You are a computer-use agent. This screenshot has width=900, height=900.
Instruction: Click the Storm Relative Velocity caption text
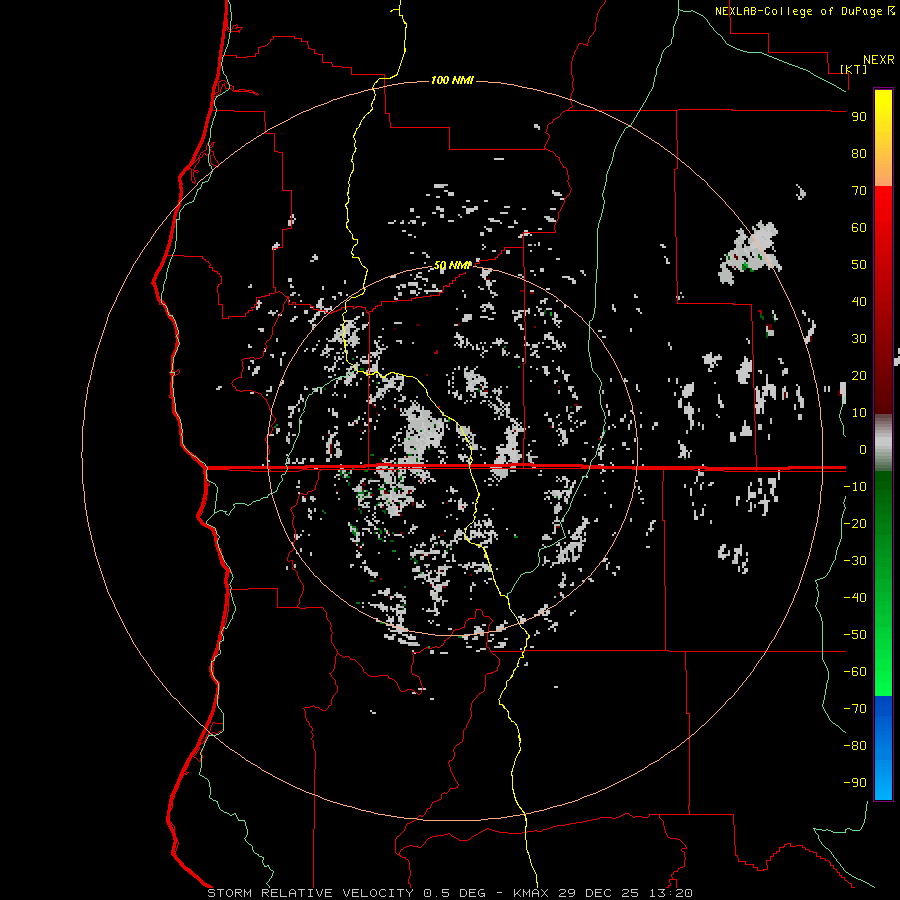point(449,893)
